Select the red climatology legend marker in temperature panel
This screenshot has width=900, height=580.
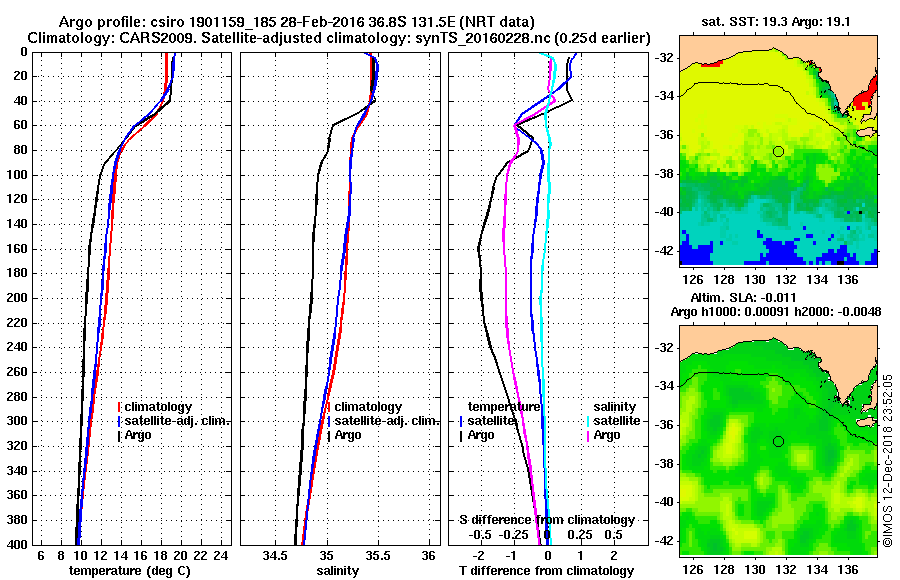119,407
